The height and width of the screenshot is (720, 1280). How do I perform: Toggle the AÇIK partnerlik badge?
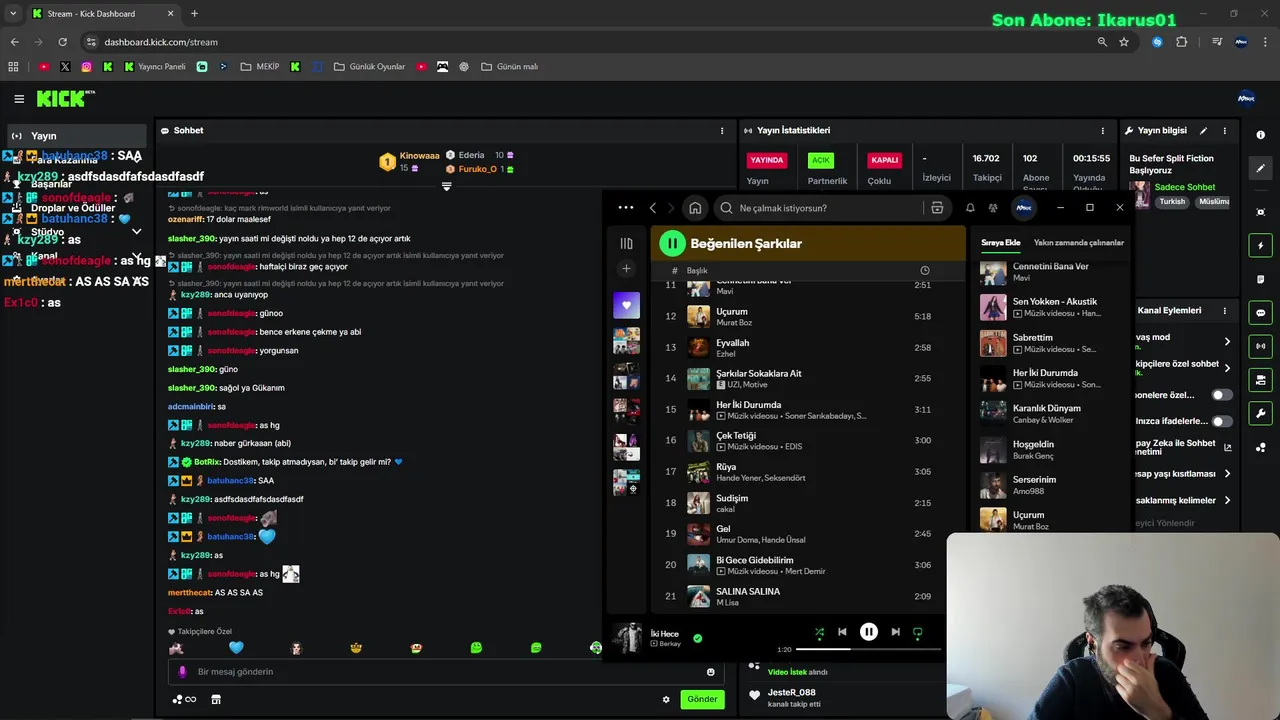click(821, 160)
